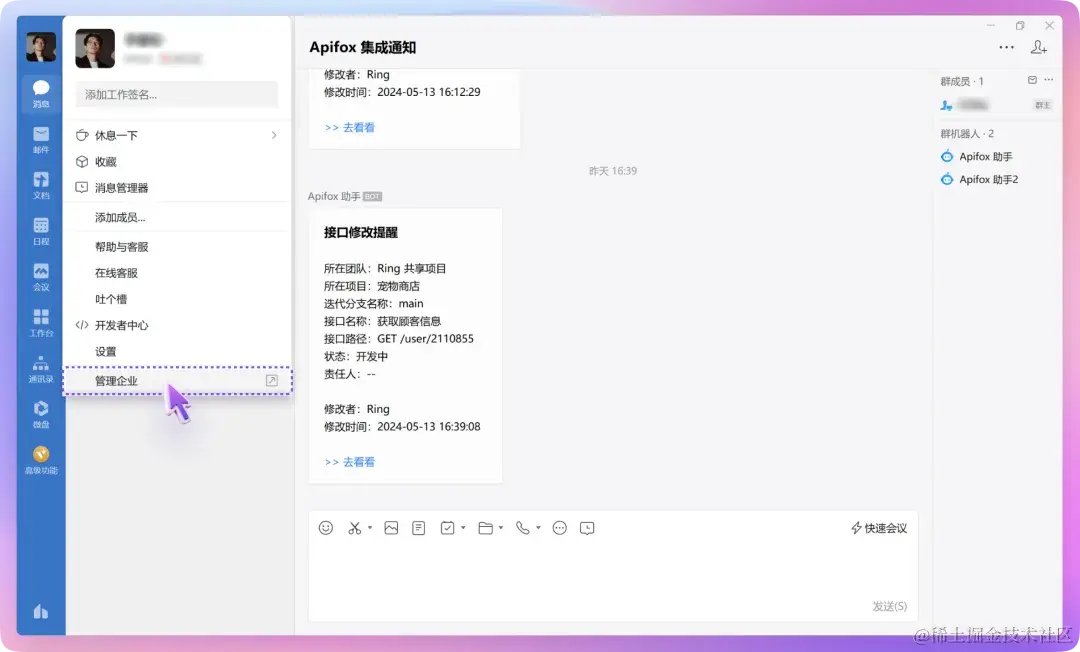Select 管理企业 manage enterprise entry
This screenshot has width=1080, height=652.
177,381
